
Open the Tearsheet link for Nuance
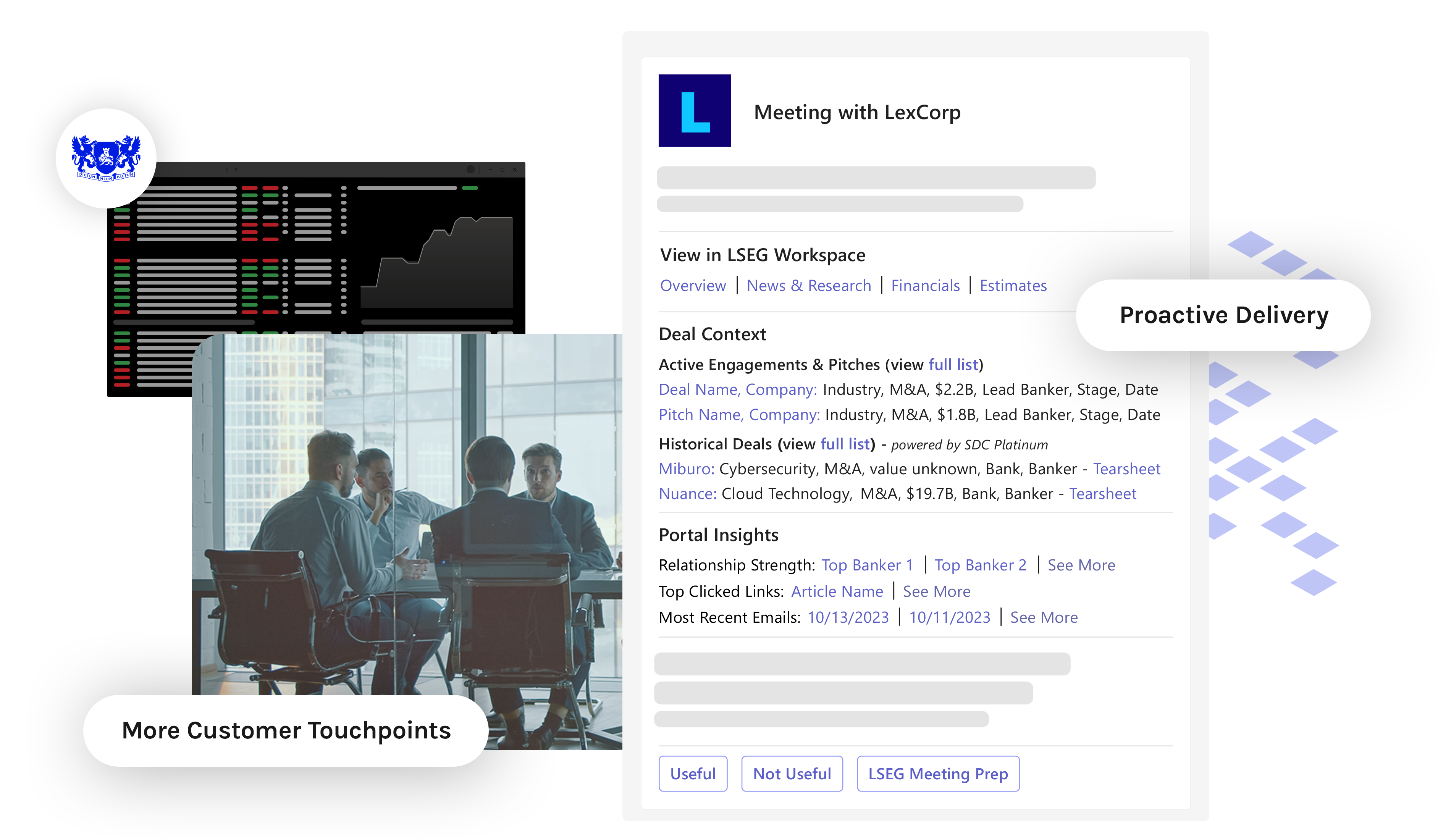click(1102, 493)
